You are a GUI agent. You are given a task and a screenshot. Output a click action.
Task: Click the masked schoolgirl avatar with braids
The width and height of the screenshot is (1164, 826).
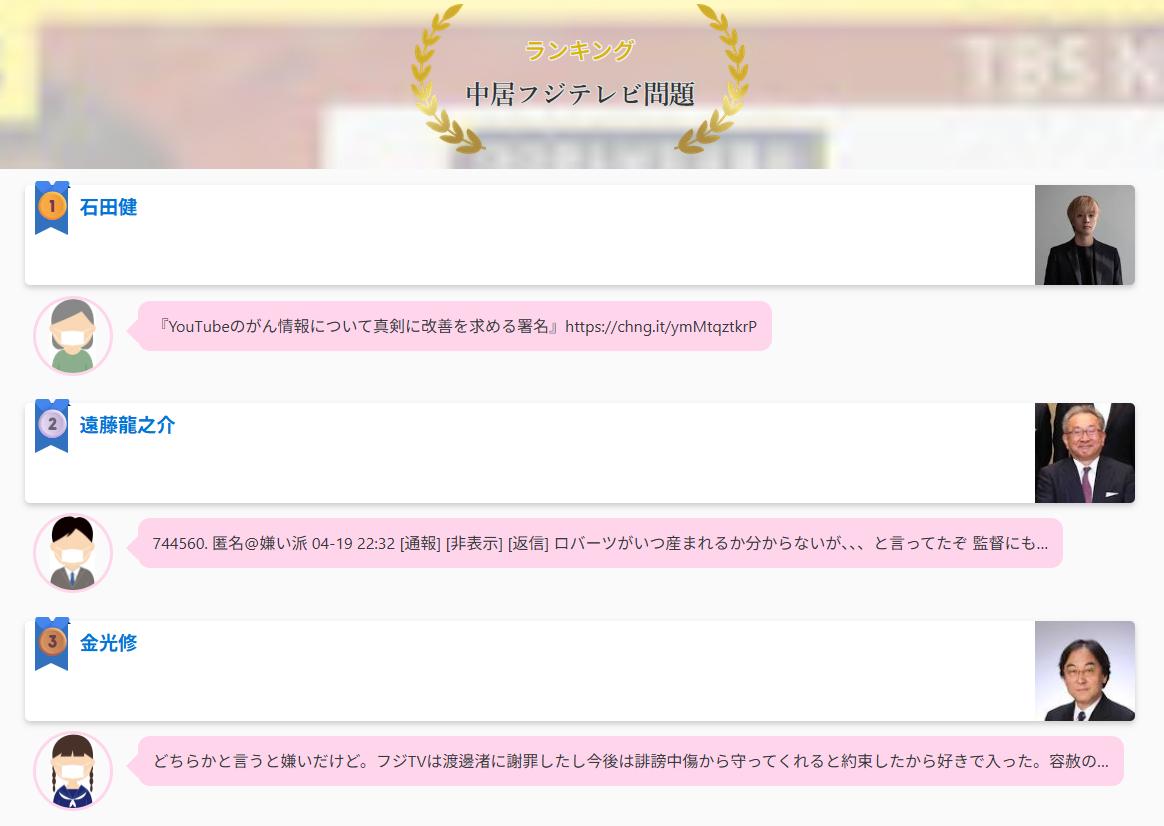coord(73,771)
